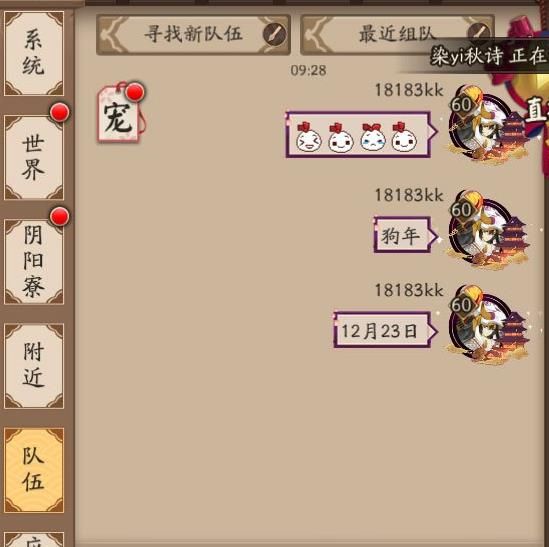Image resolution: width=549 pixels, height=547 pixels.
Task: Open the 宠 pet tag icon
Action: point(120,113)
